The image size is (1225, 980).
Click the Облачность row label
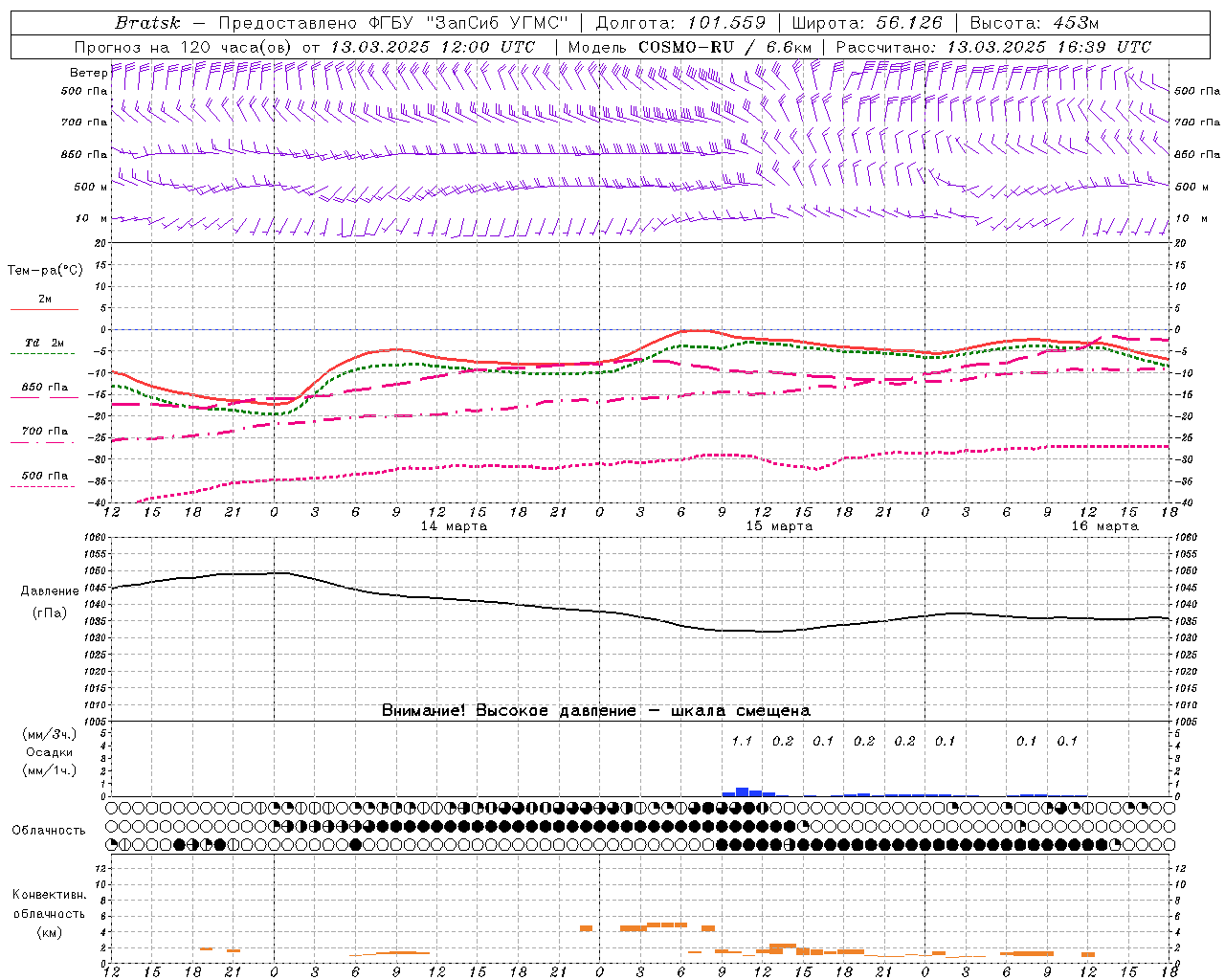[49, 831]
